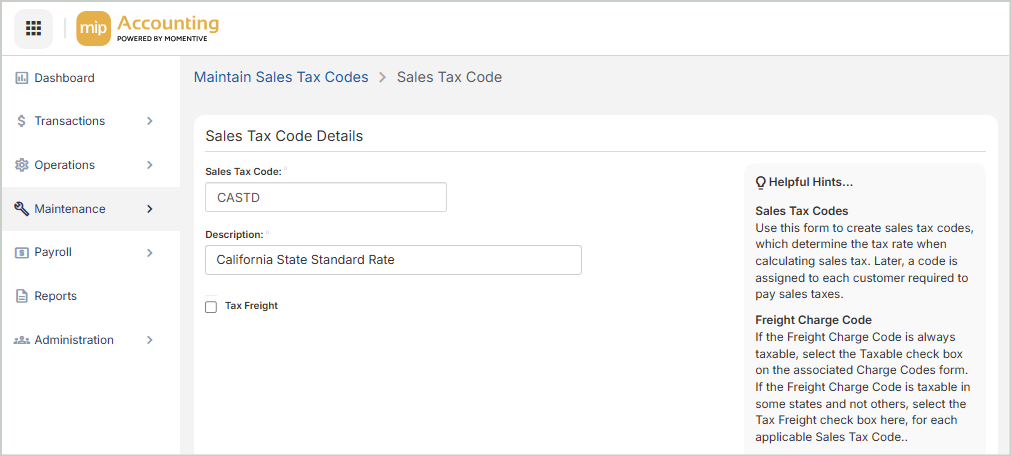Viewport: 1011px width, 456px height.
Task: Click the Maintenance wrench icon
Action: pyautogui.click(x=21, y=209)
